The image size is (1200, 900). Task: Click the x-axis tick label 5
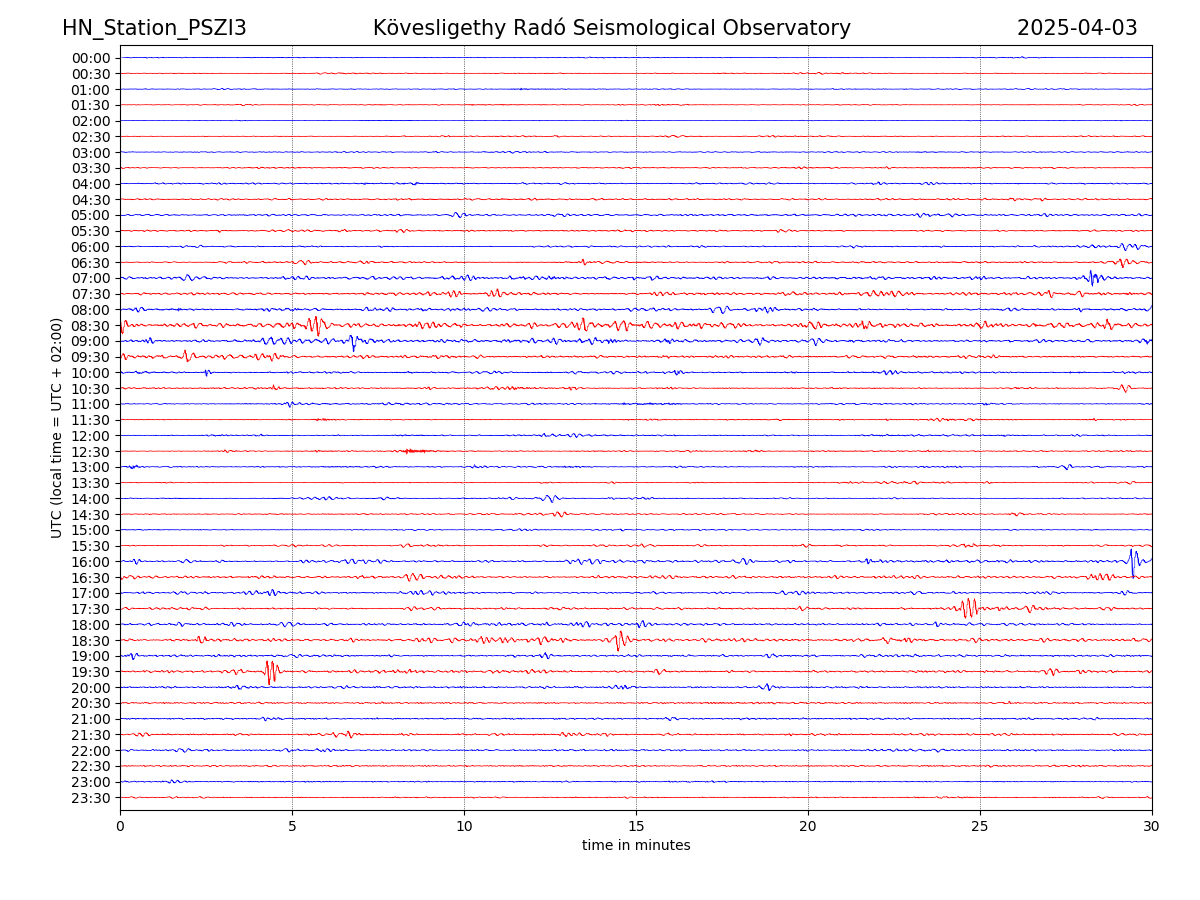292,827
